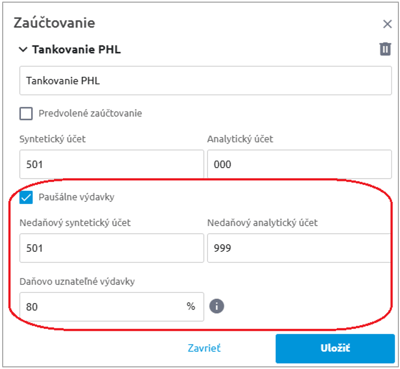
Task: Click the Daňovo uznateľné výdavky label
Action: point(77,282)
